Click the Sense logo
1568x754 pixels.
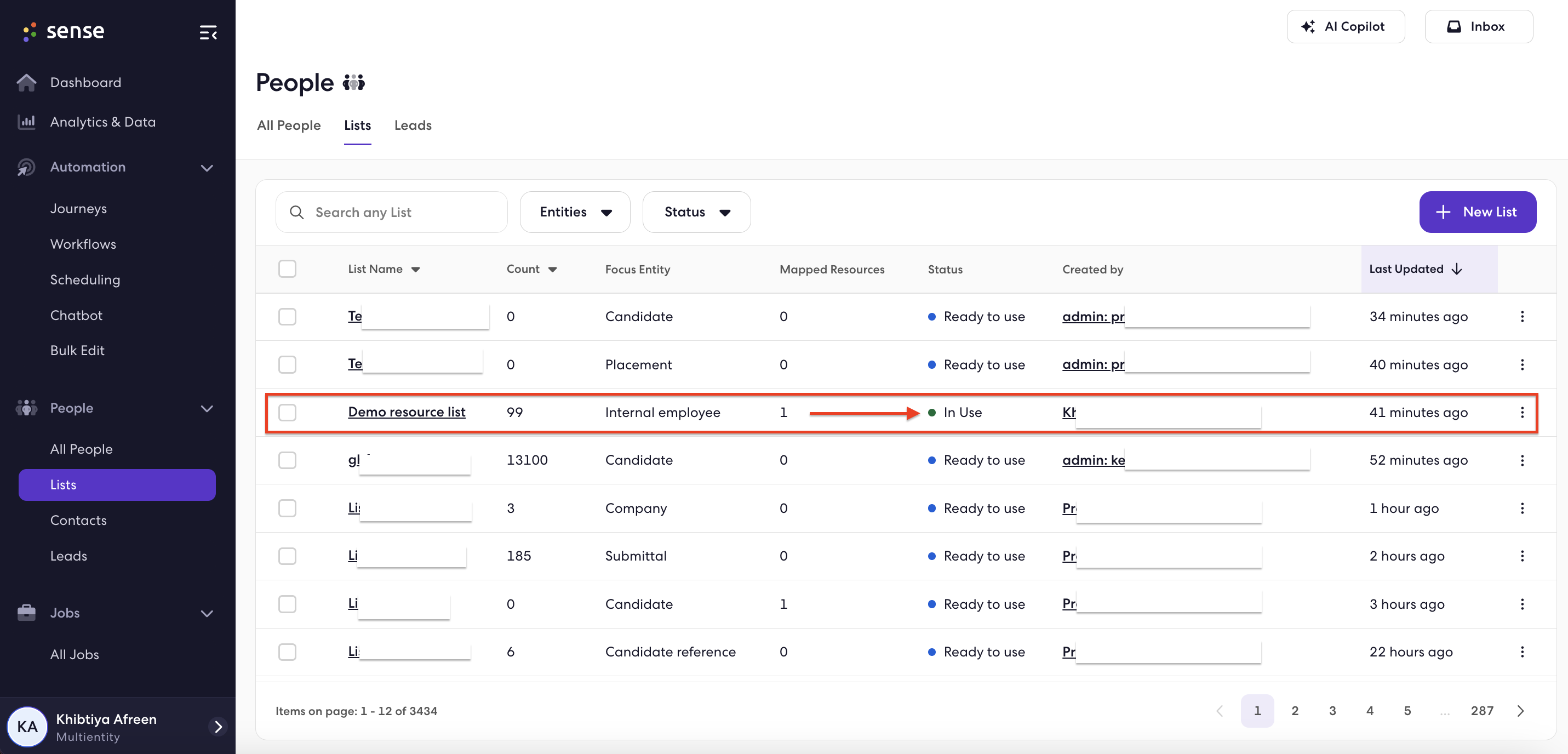tap(64, 31)
